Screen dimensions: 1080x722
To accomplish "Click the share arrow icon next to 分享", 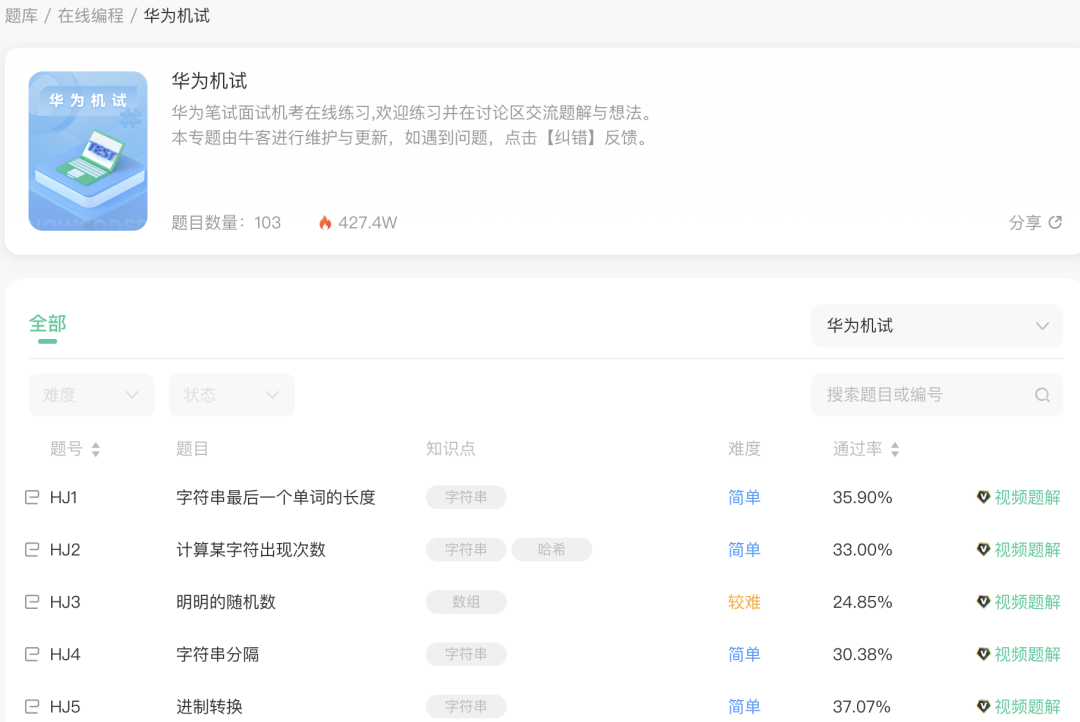I will (x=1055, y=223).
